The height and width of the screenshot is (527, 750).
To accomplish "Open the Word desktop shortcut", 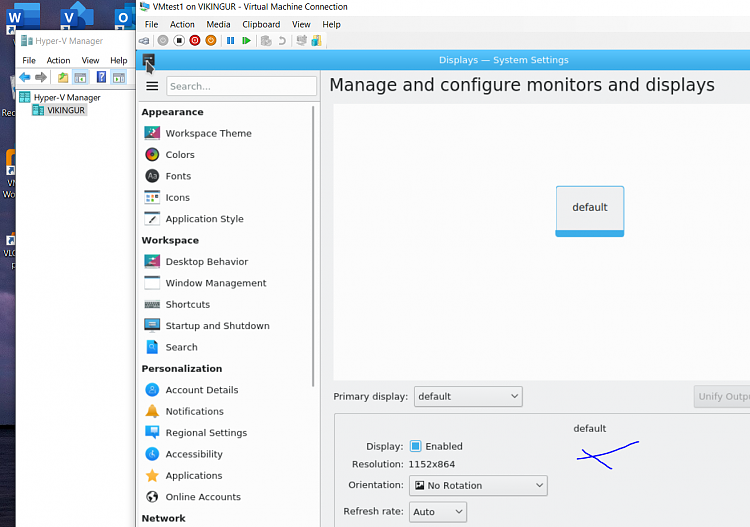I will pos(23,16).
